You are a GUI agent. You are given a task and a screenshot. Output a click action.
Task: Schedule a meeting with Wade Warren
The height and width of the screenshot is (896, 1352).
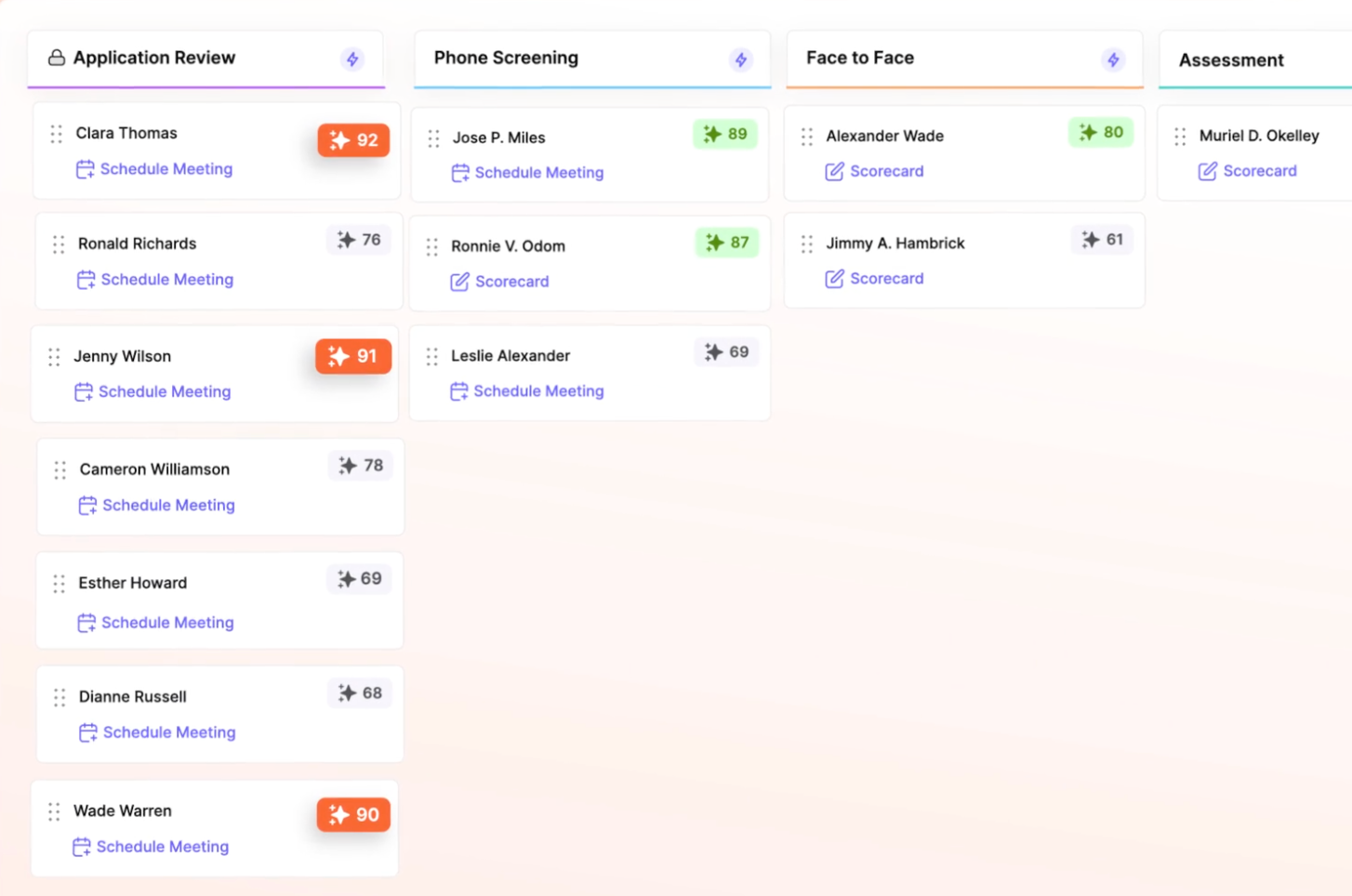tap(151, 847)
